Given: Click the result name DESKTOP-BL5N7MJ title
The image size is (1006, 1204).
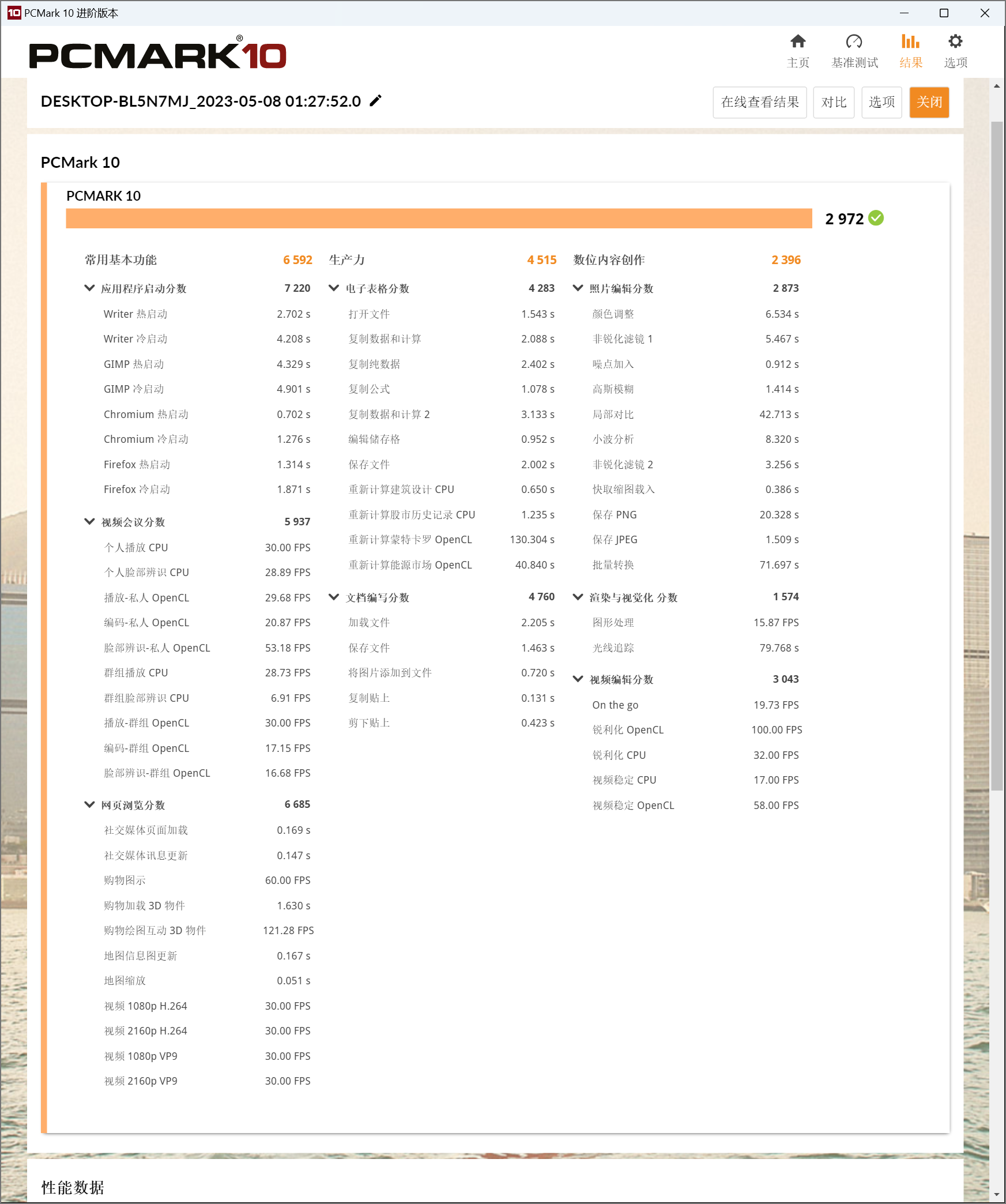Looking at the screenshot, I should click(201, 101).
